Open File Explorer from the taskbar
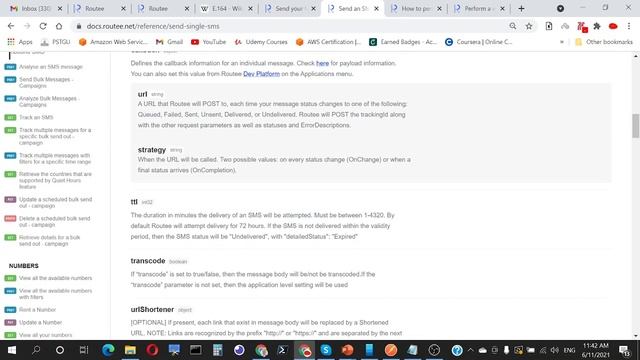 130,350
